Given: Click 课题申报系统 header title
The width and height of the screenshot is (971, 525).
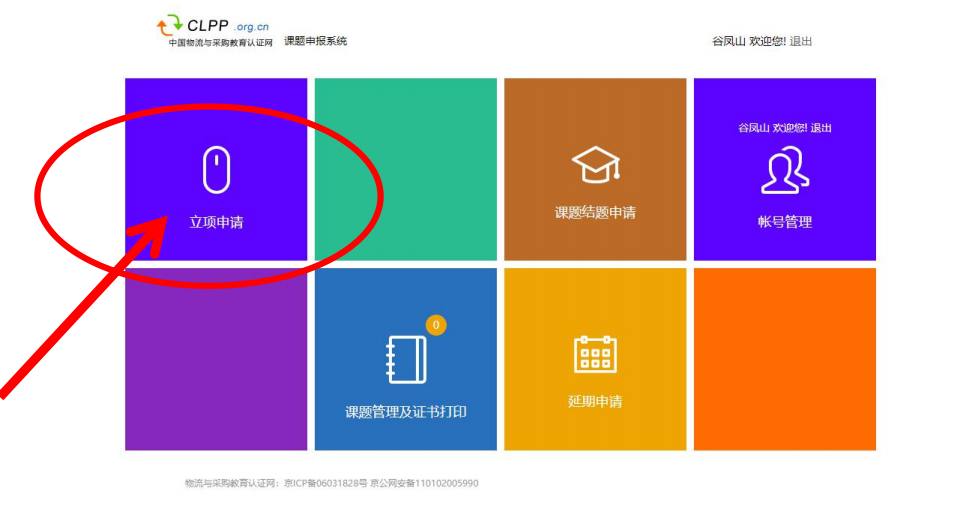Looking at the screenshot, I should pyautogui.click(x=315, y=41).
